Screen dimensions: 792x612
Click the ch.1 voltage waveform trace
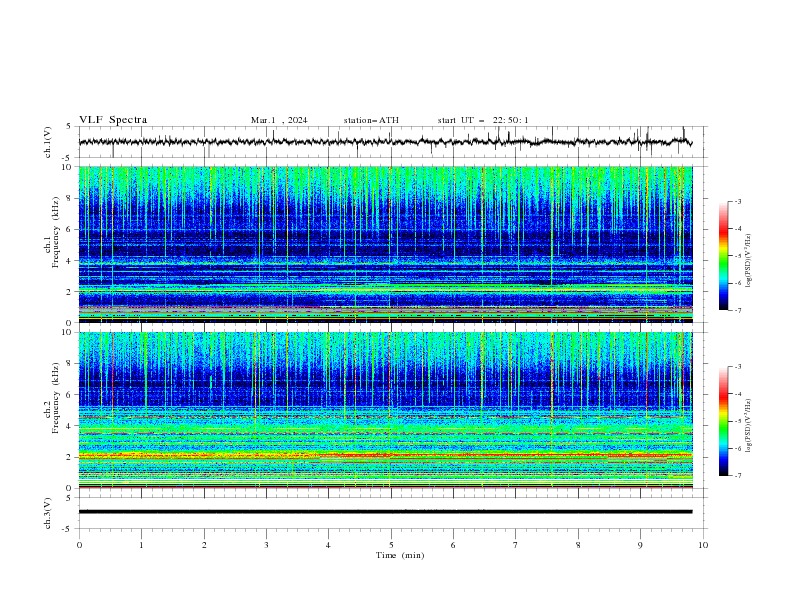tap(385, 142)
